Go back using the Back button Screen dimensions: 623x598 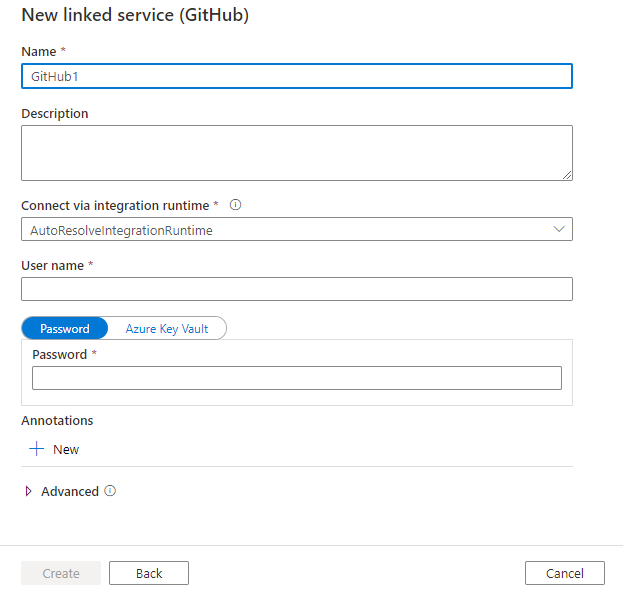click(x=149, y=573)
